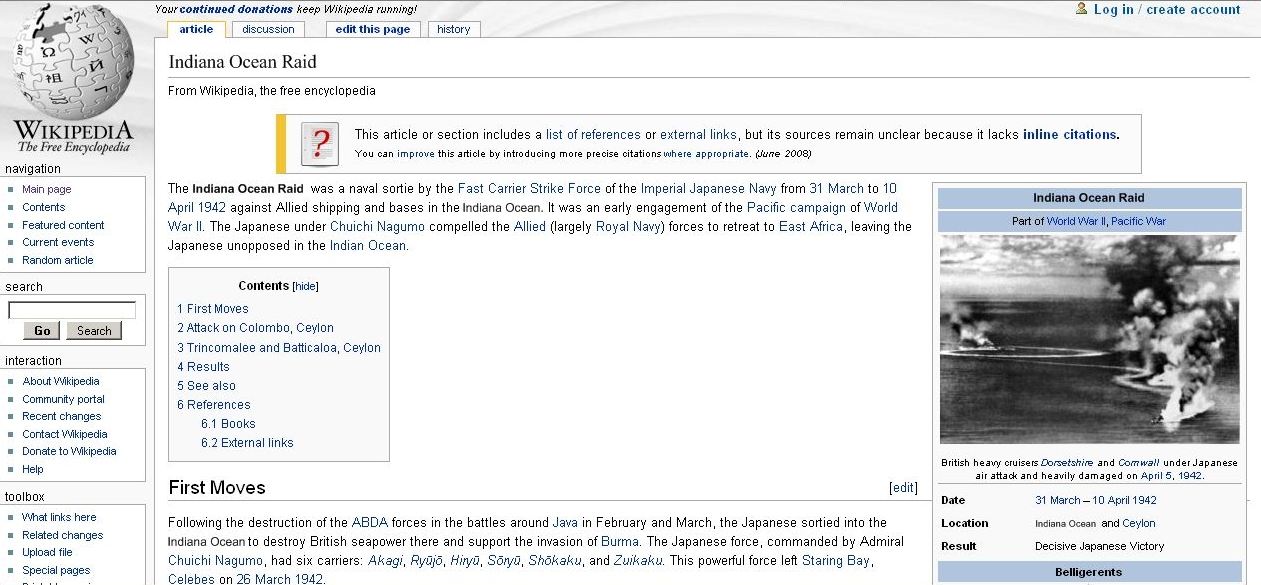Click the Go button
Viewport: 1261px width, 585px height.
pyautogui.click(x=42, y=331)
